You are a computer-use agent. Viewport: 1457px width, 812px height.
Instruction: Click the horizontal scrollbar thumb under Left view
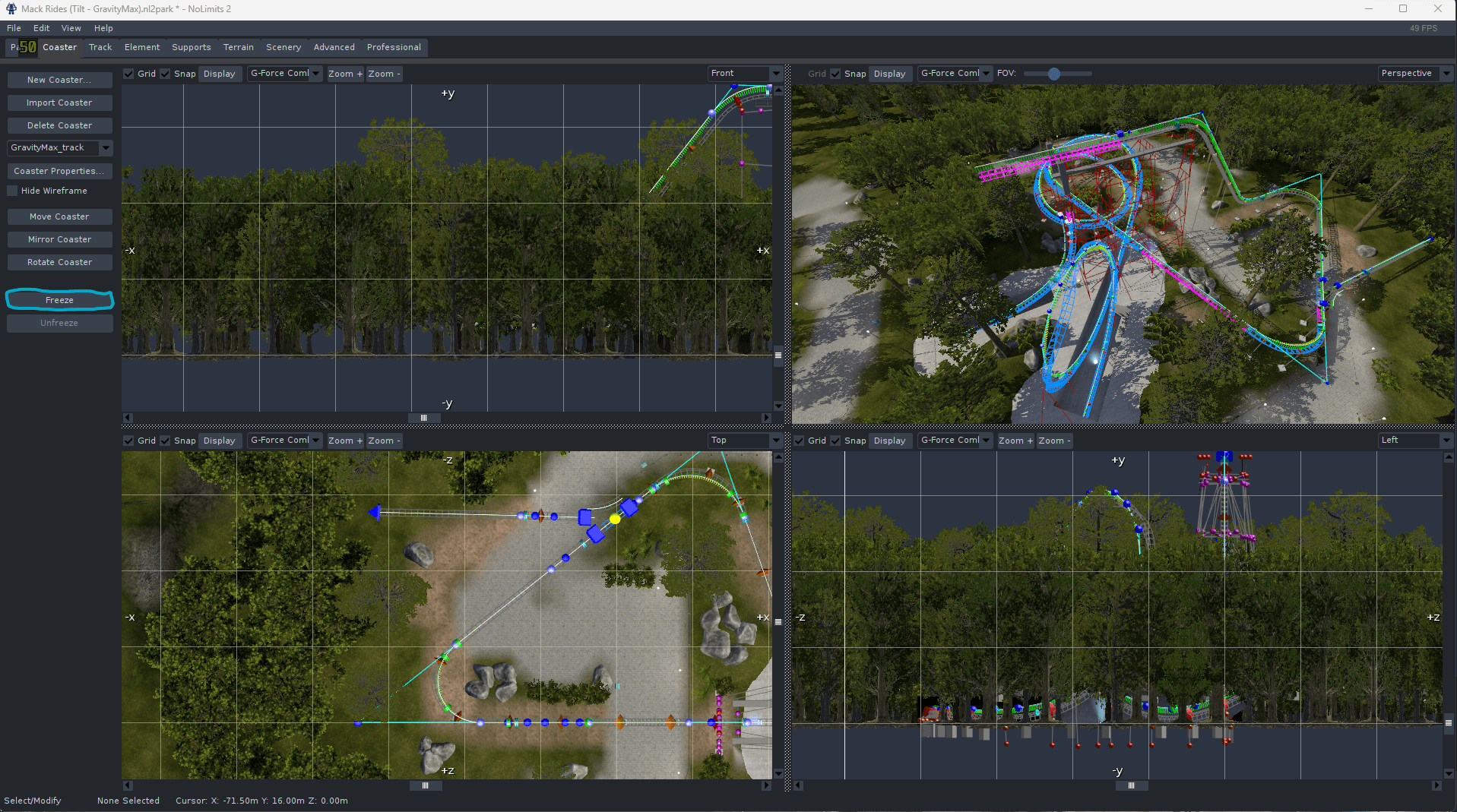[1131, 785]
